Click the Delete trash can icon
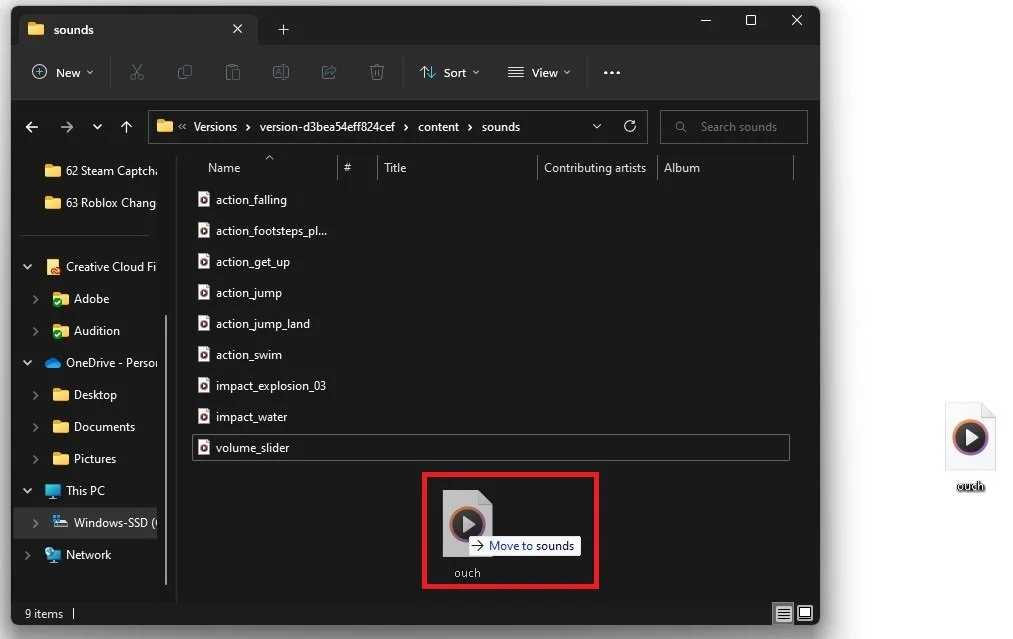The image size is (1013, 639). click(x=377, y=72)
